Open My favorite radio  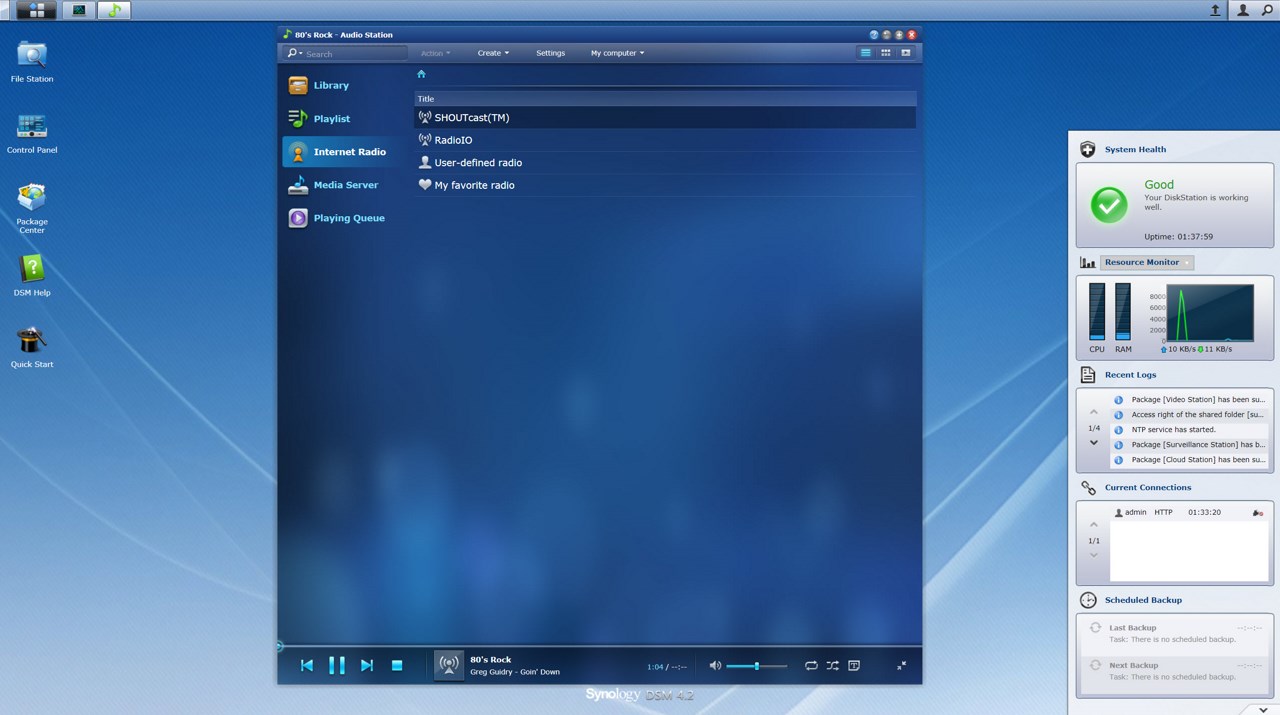[x=665, y=185]
